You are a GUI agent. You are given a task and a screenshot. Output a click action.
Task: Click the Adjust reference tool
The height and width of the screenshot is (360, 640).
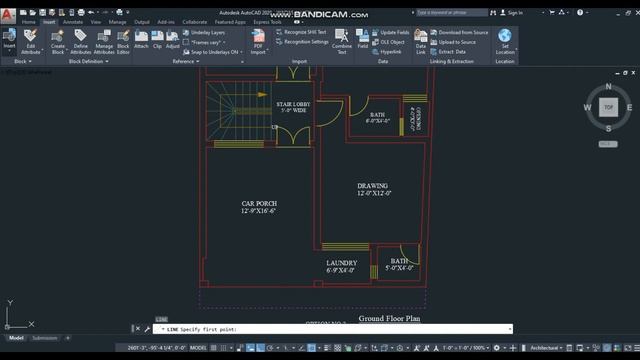[x=172, y=39]
